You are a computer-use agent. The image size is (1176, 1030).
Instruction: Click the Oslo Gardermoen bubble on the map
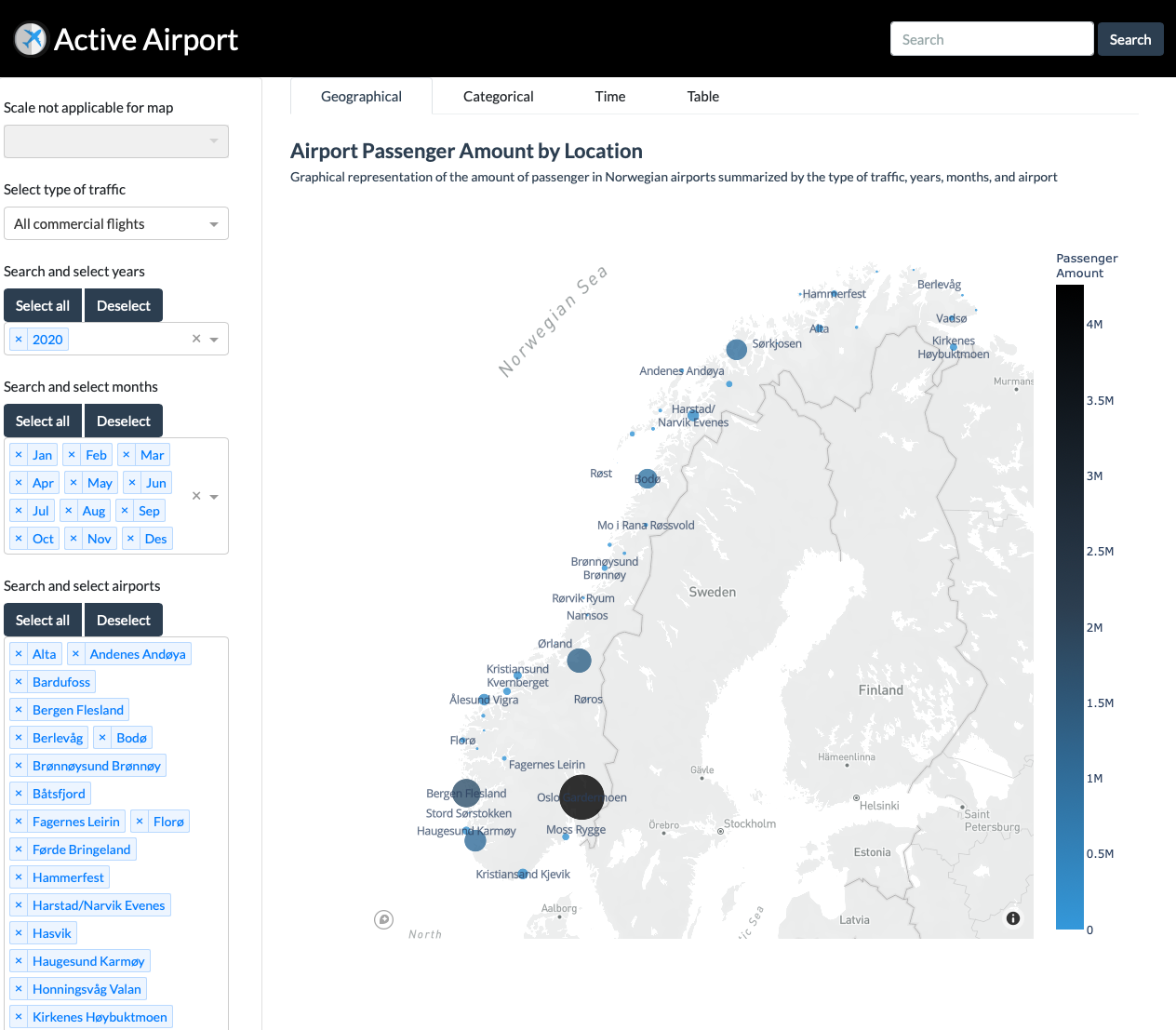click(581, 797)
